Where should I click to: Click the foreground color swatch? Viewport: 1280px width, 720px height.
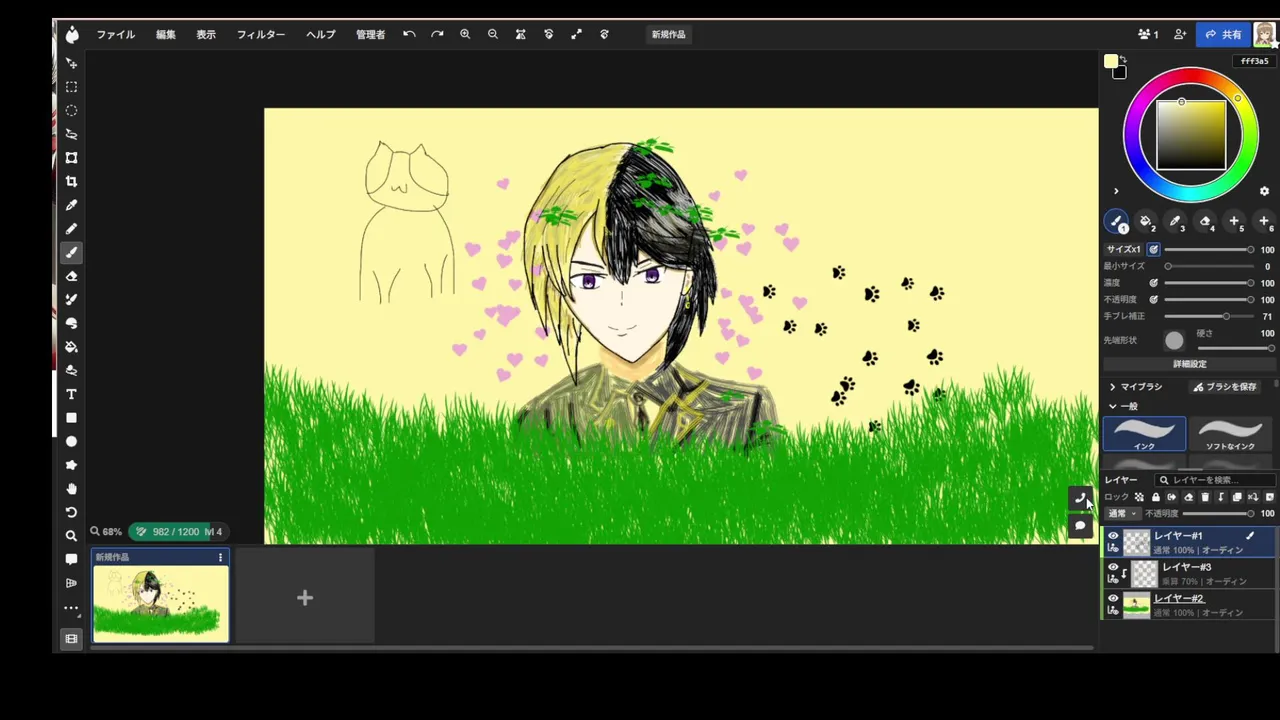coord(1111,62)
